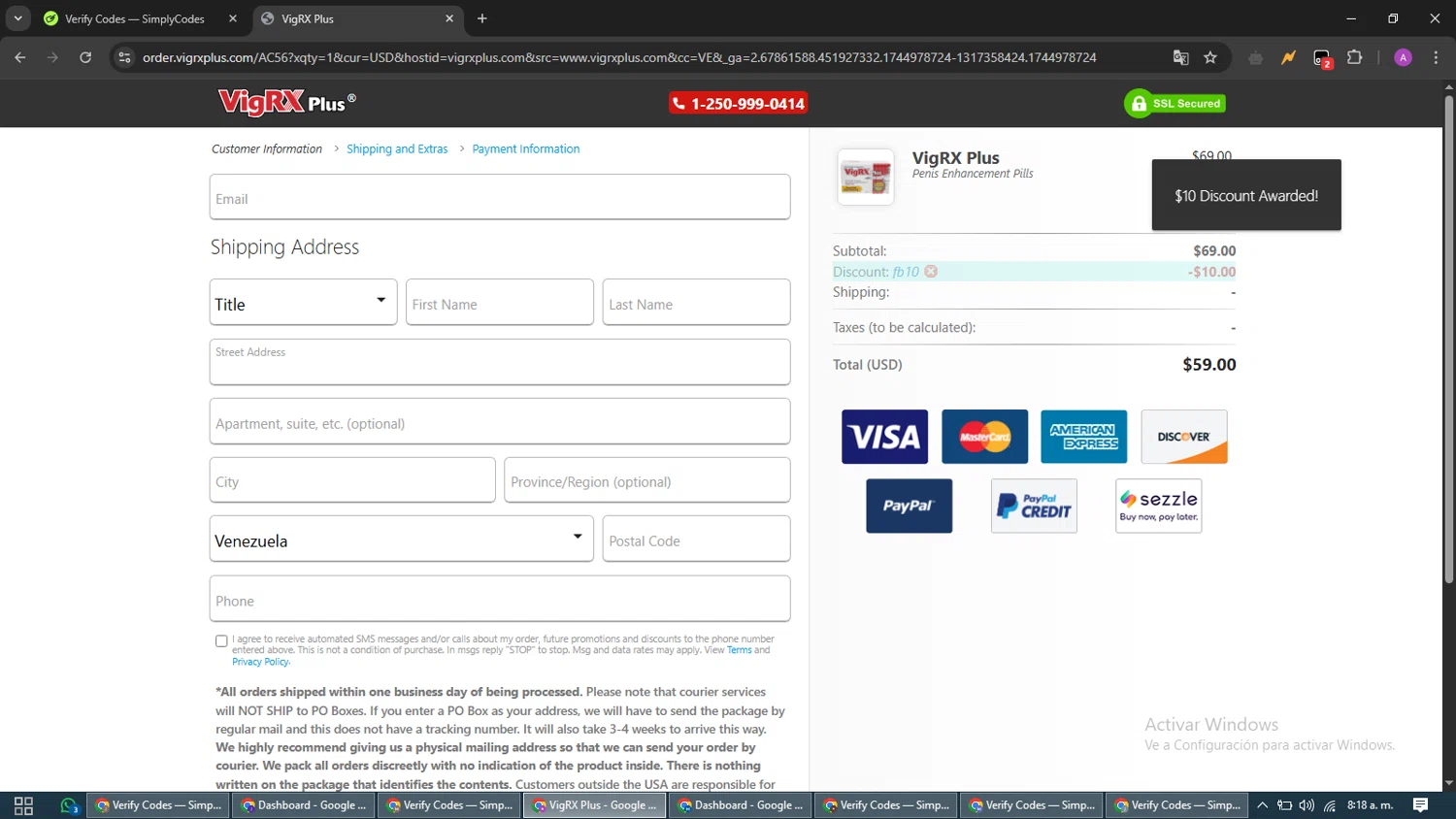Remove the fb10 discount code
This screenshot has width=1456, height=819.
click(931, 272)
